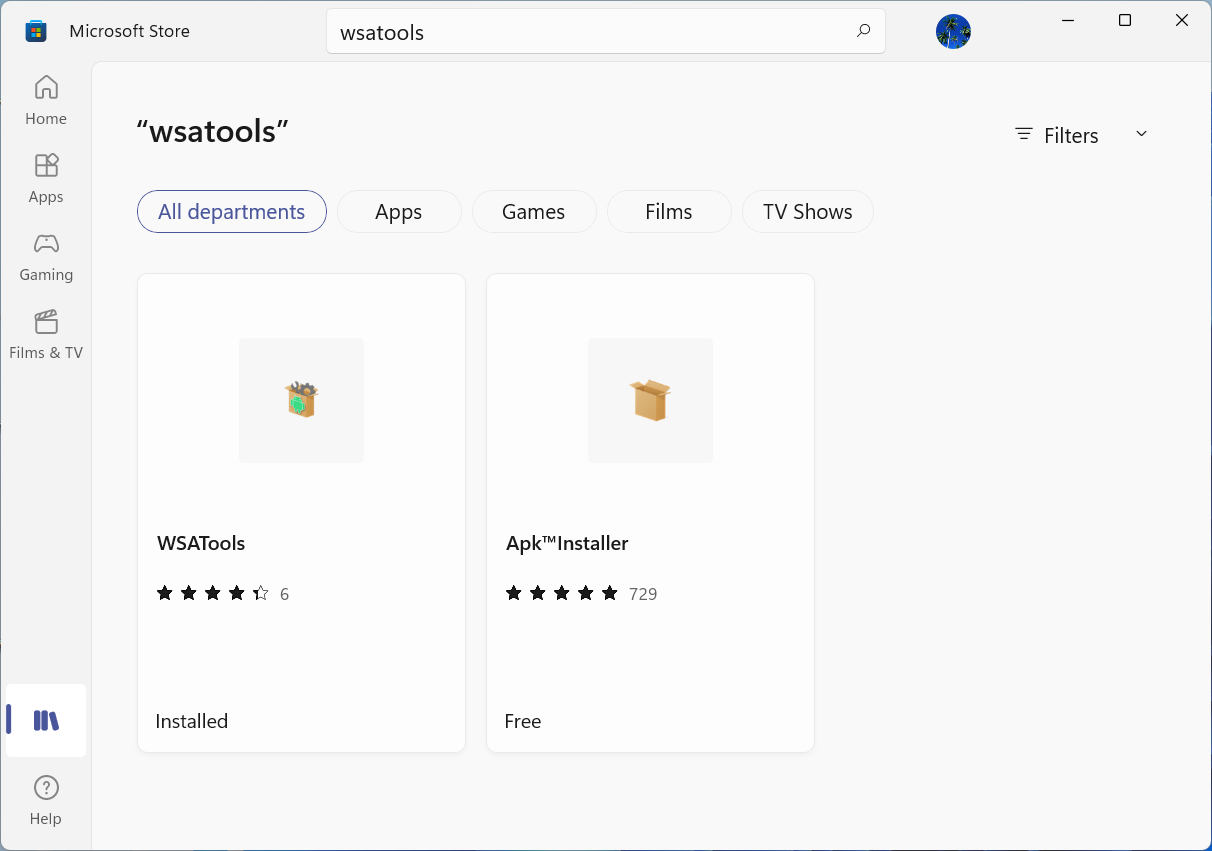Open the Home section in sidebar
This screenshot has width=1212, height=851.
(x=46, y=100)
